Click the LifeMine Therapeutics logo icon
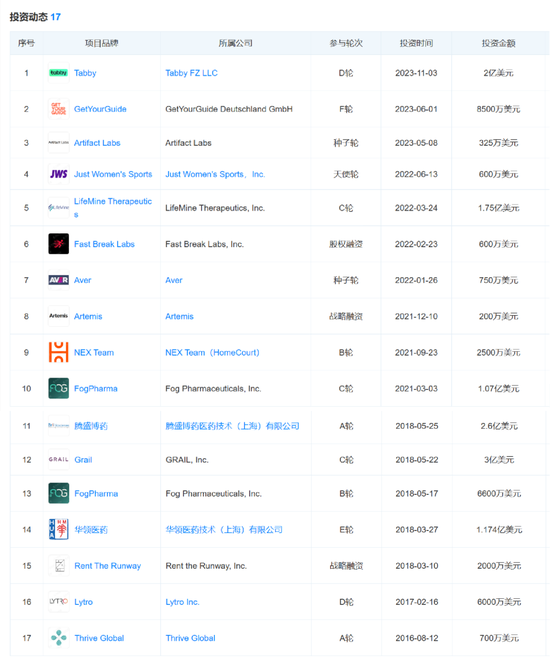Image resolution: width=550 pixels, height=662 pixels. [x=58, y=208]
